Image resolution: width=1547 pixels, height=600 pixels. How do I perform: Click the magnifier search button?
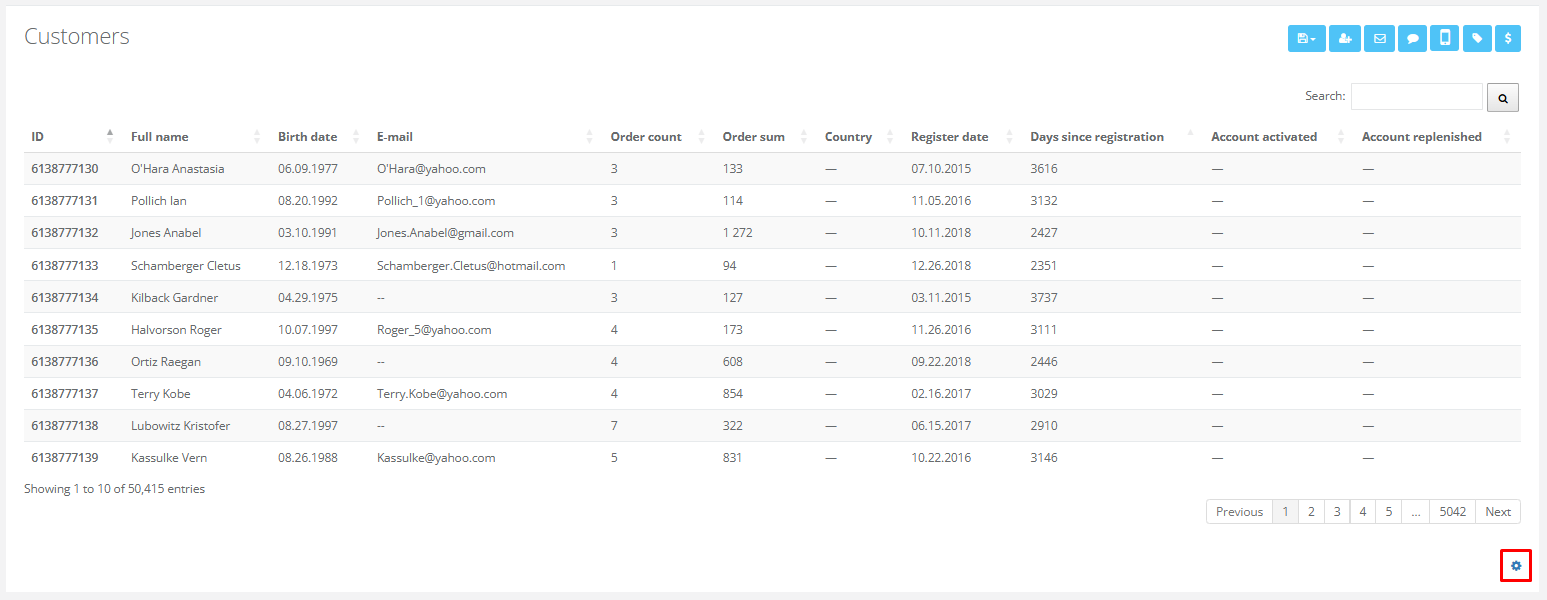pyautogui.click(x=1503, y=97)
